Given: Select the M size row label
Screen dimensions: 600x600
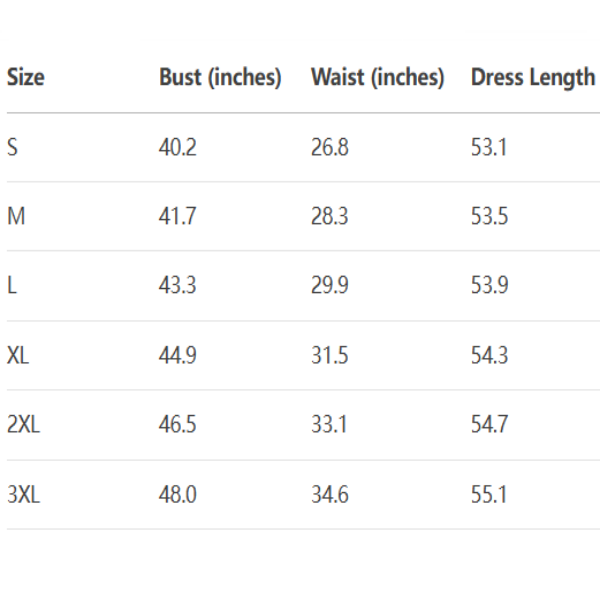Looking at the screenshot, I should [x=16, y=217].
